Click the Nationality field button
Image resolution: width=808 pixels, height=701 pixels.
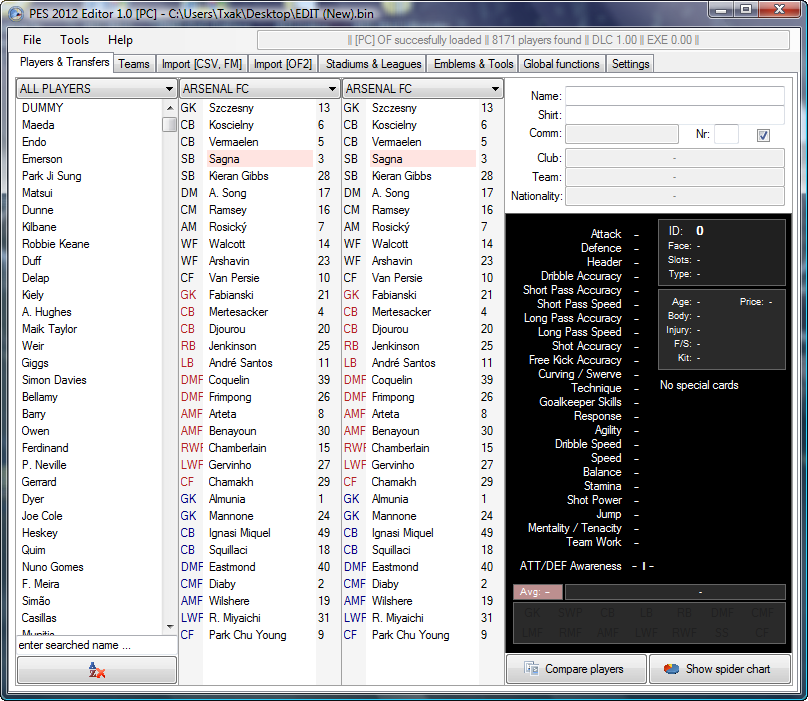675,196
